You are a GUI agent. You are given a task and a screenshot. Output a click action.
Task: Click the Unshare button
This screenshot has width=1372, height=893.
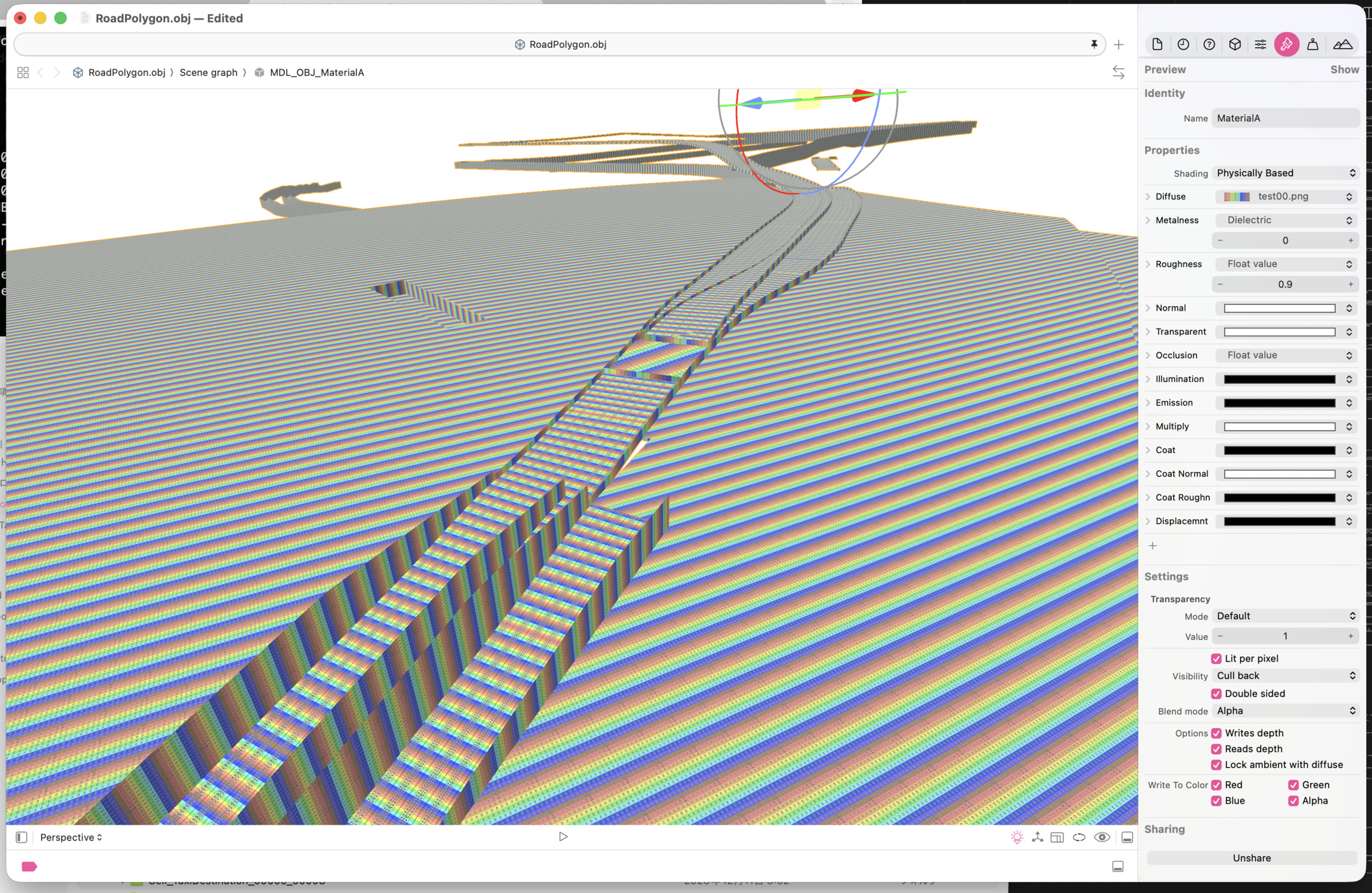(x=1251, y=858)
